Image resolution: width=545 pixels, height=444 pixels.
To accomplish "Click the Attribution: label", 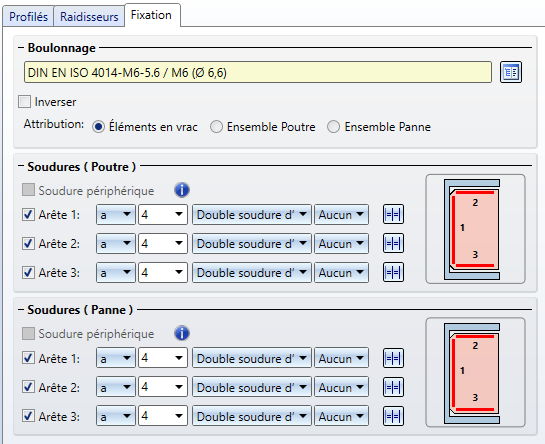I will pyautogui.click(x=54, y=124).
